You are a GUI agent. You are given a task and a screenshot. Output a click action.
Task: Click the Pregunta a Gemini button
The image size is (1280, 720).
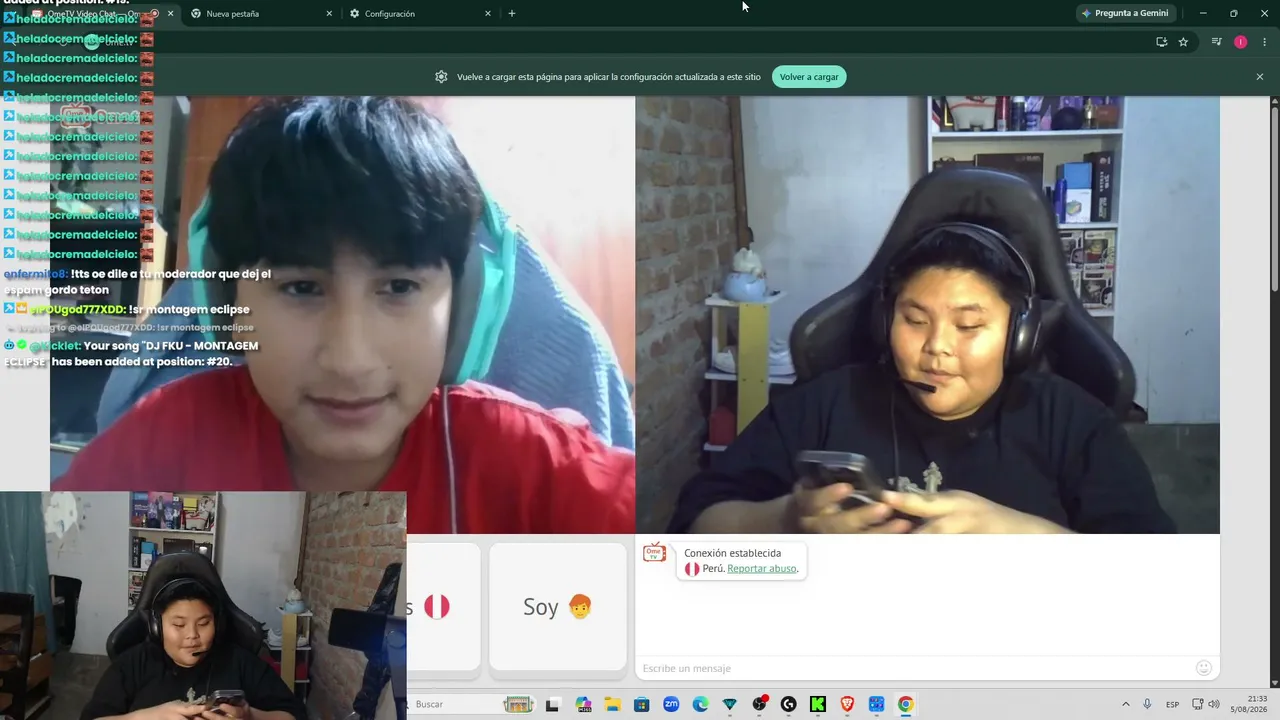click(x=1125, y=13)
